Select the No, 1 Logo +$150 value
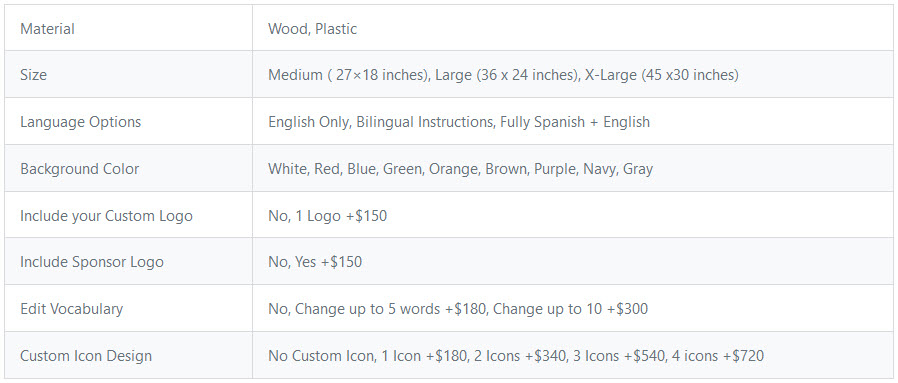Screen dimensions: 898x383 point(328,216)
